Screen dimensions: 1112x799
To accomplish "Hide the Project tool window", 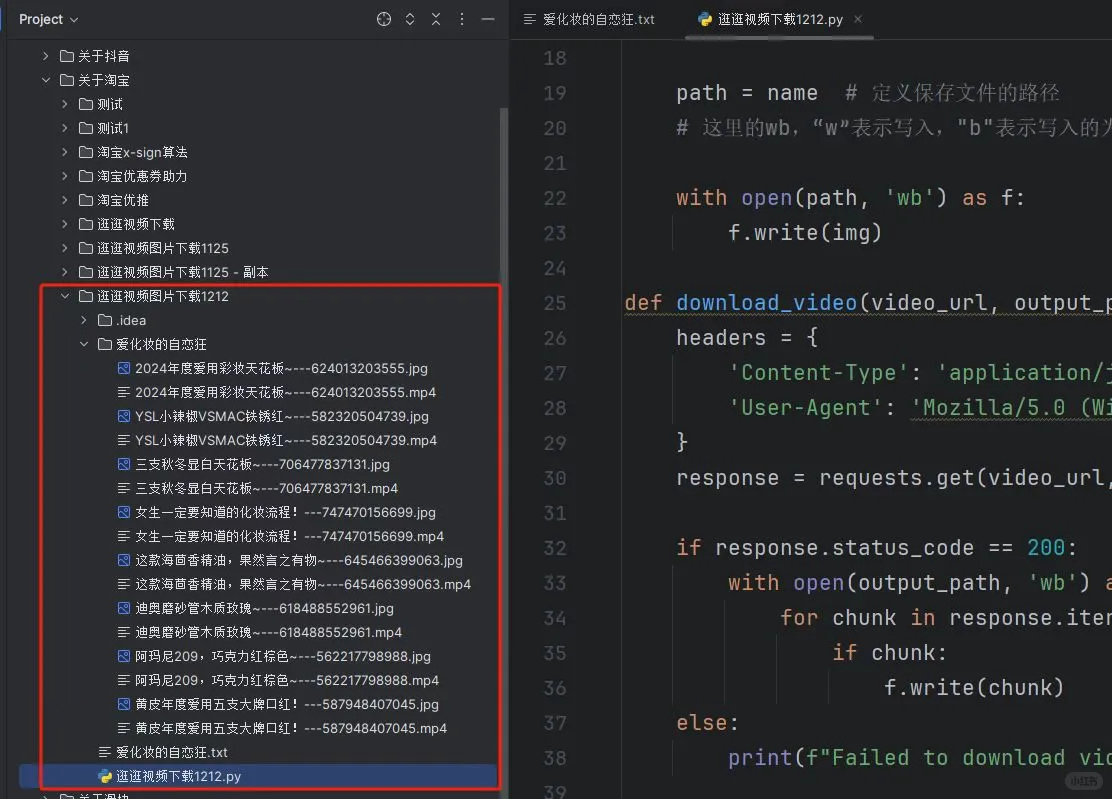I will click(488, 19).
